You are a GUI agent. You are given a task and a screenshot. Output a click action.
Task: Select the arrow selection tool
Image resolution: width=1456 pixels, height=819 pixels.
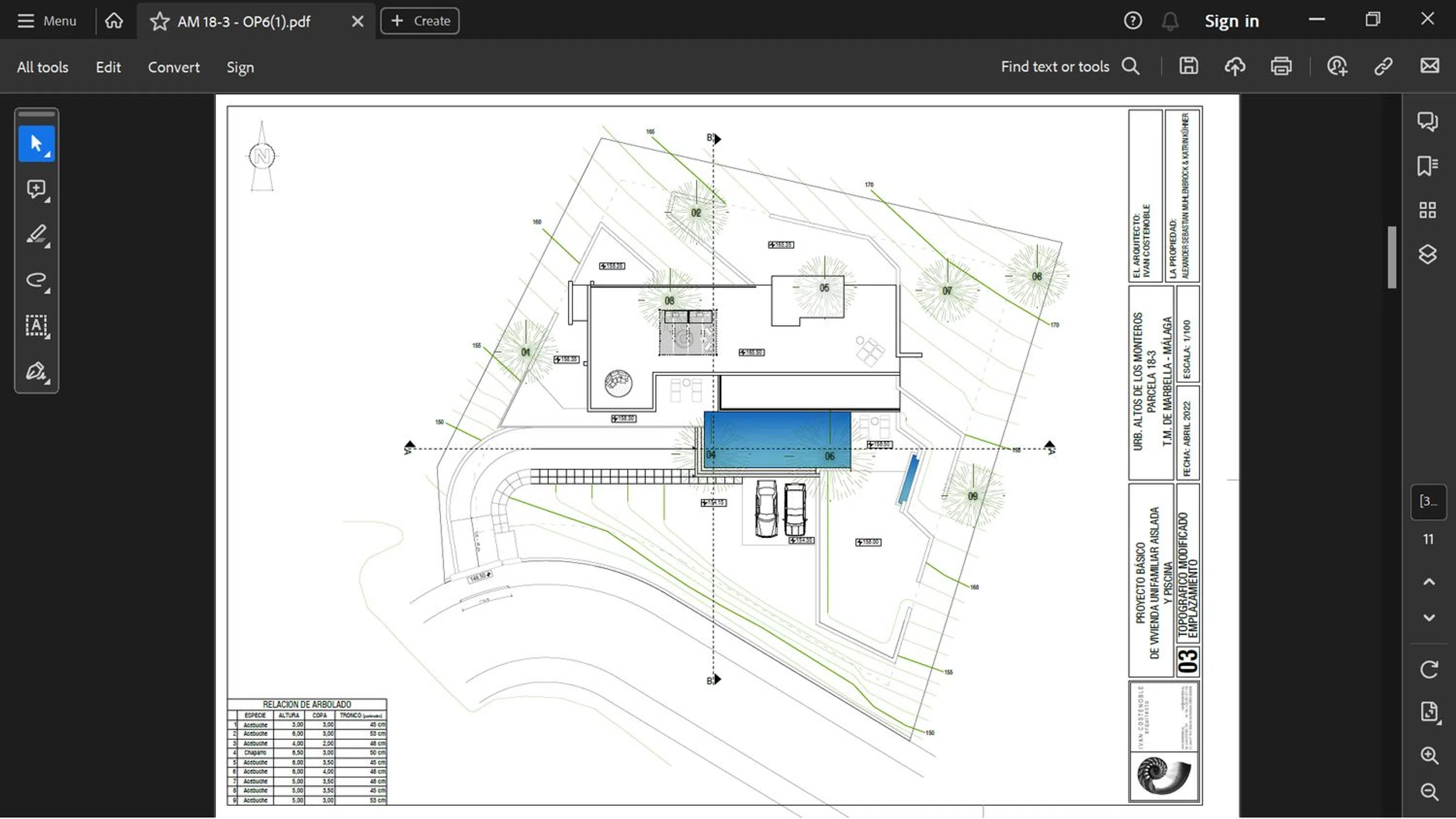(x=36, y=144)
